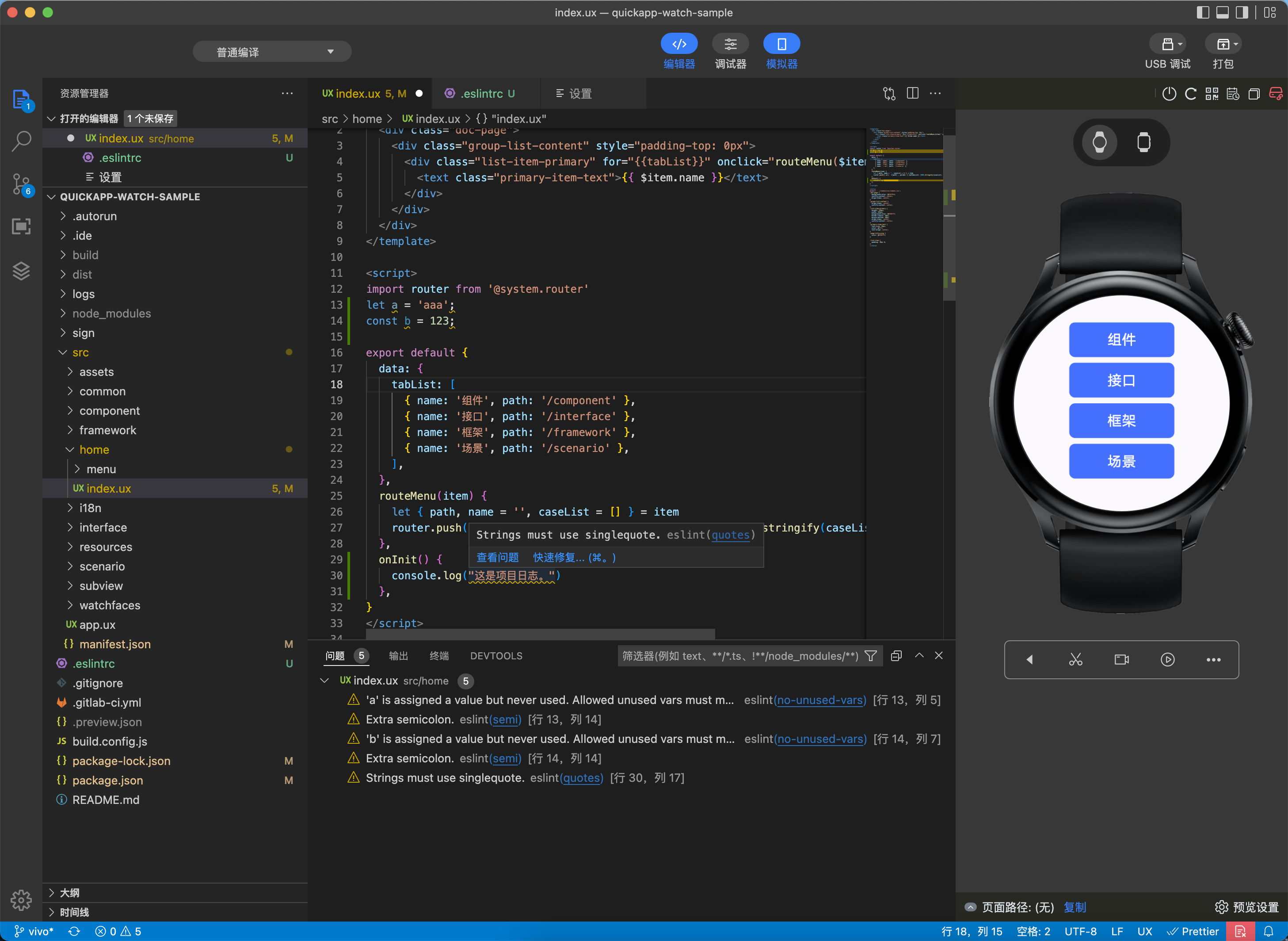Screen dimensions: 1288x941
Task: Collapse all icon in problems panel
Action: (x=896, y=656)
